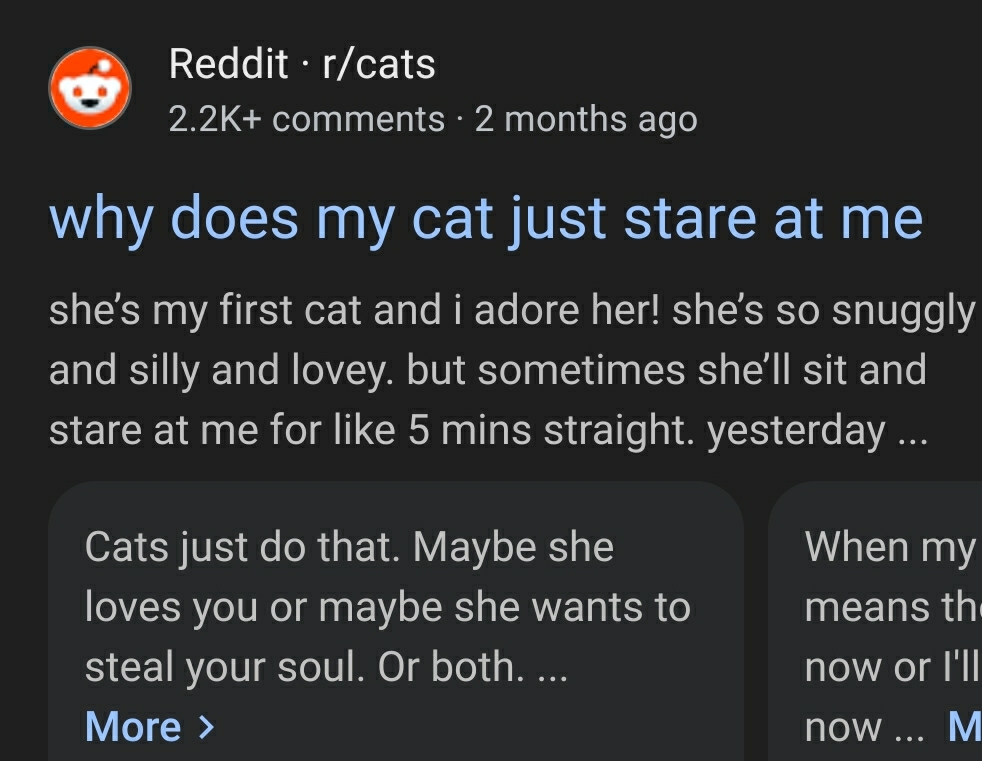Click 'means th' text in second card

[892, 607]
